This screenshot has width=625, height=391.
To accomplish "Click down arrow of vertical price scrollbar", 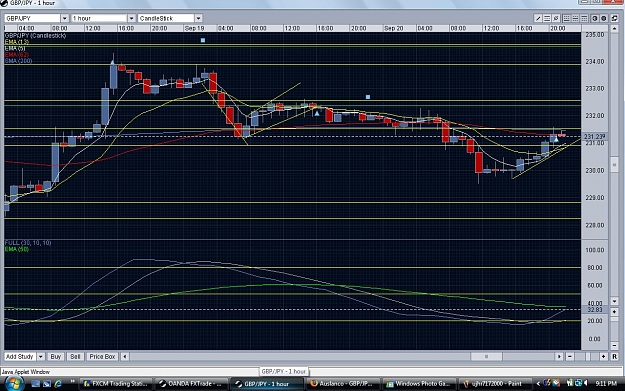I will pyautogui.click(x=614, y=301).
